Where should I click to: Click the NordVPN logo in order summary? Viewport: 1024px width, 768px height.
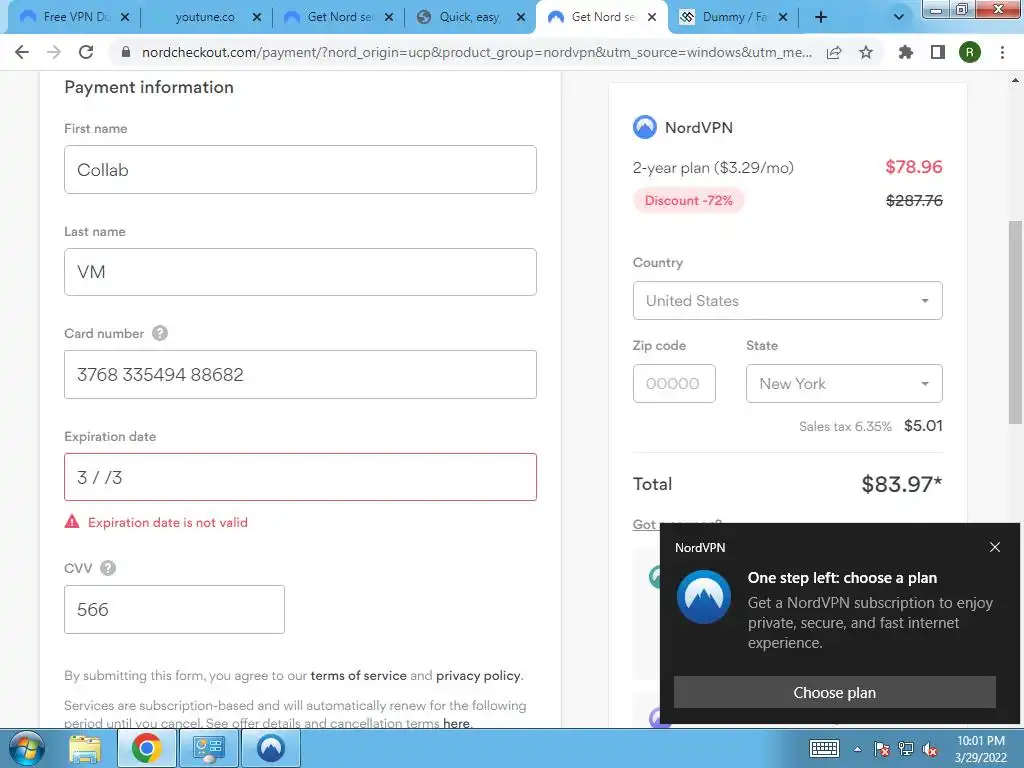(645, 127)
